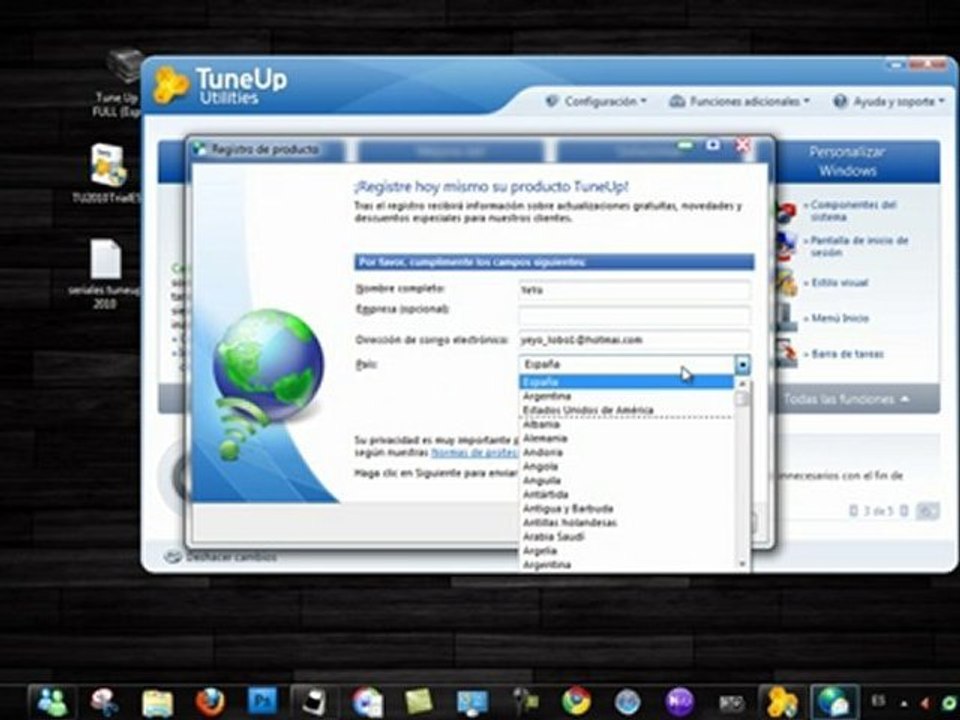Click the country list scrollbar down arrow
The height and width of the screenshot is (720, 960).
[x=742, y=564]
